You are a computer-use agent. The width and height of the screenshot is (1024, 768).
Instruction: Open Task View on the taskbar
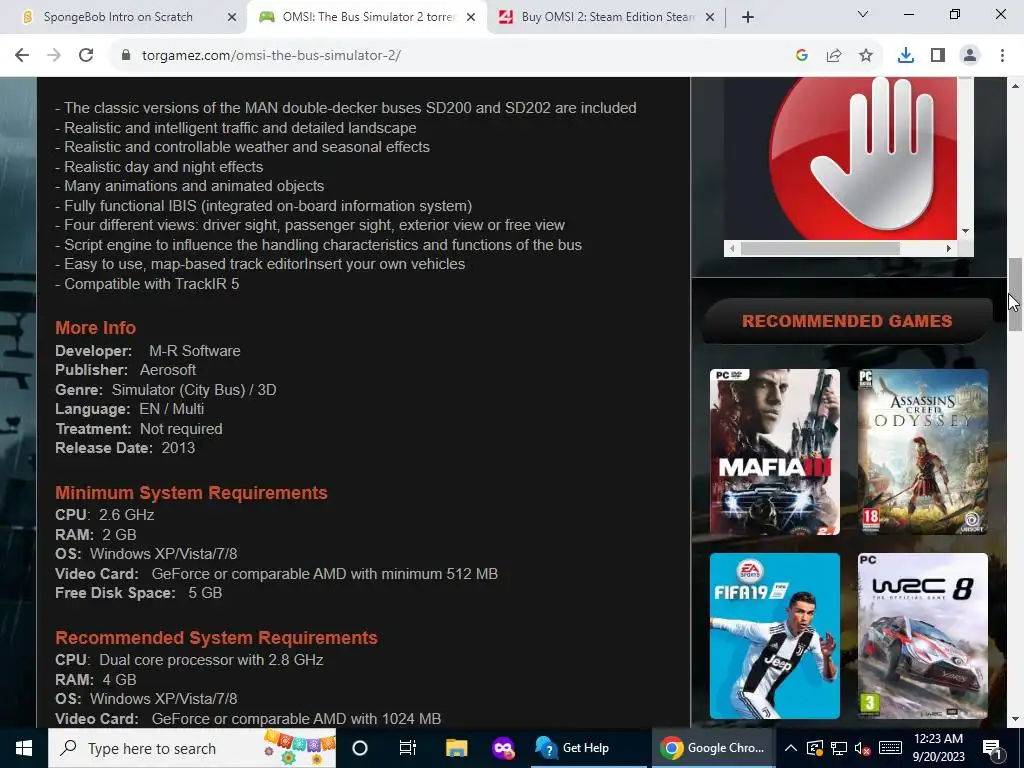408,748
